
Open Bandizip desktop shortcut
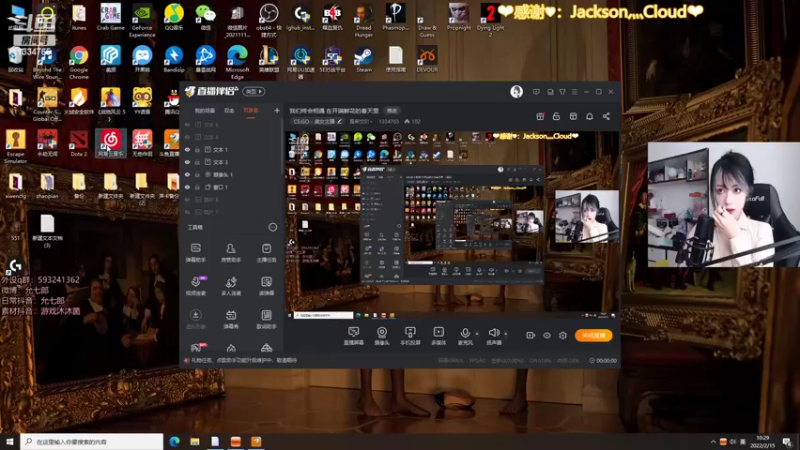(173, 59)
